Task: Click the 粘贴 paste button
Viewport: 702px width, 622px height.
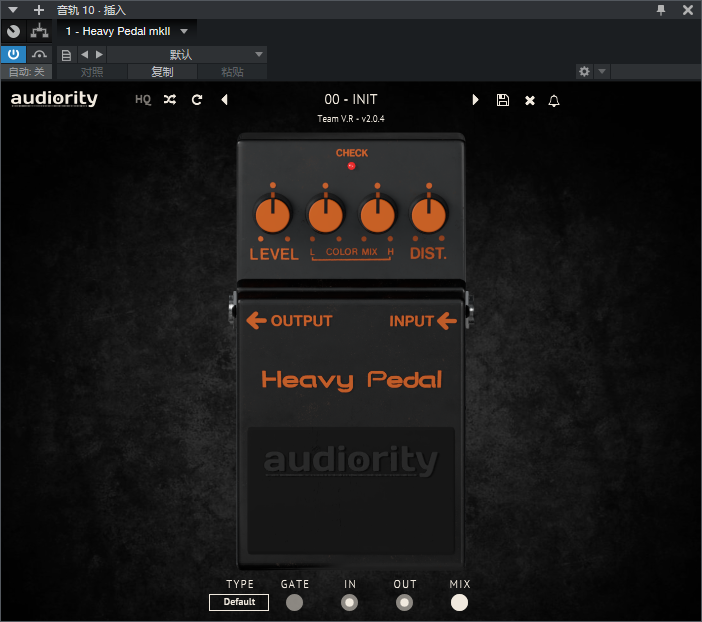Action: (x=232, y=72)
